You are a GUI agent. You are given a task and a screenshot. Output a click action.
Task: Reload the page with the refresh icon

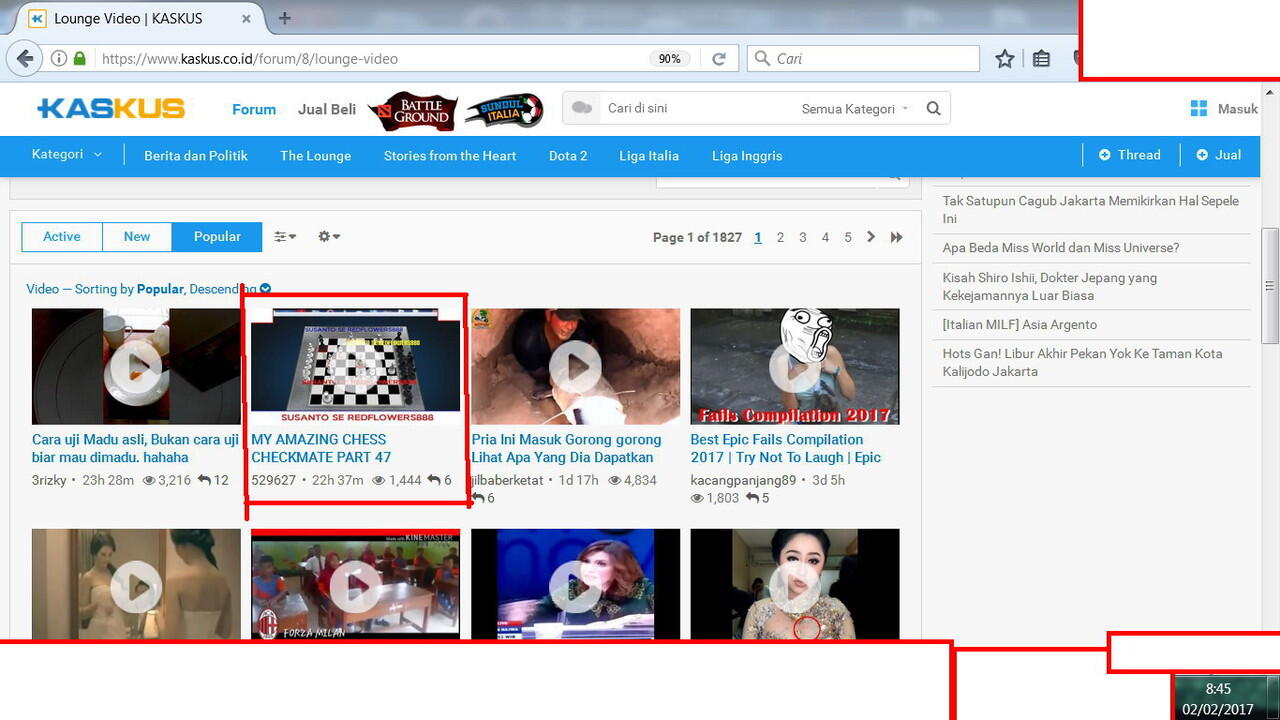pos(718,59)
